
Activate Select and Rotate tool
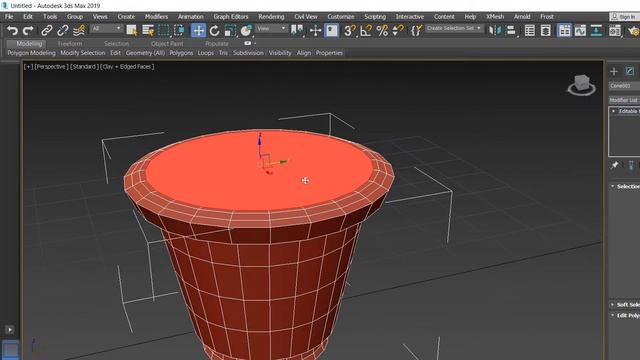214,31
